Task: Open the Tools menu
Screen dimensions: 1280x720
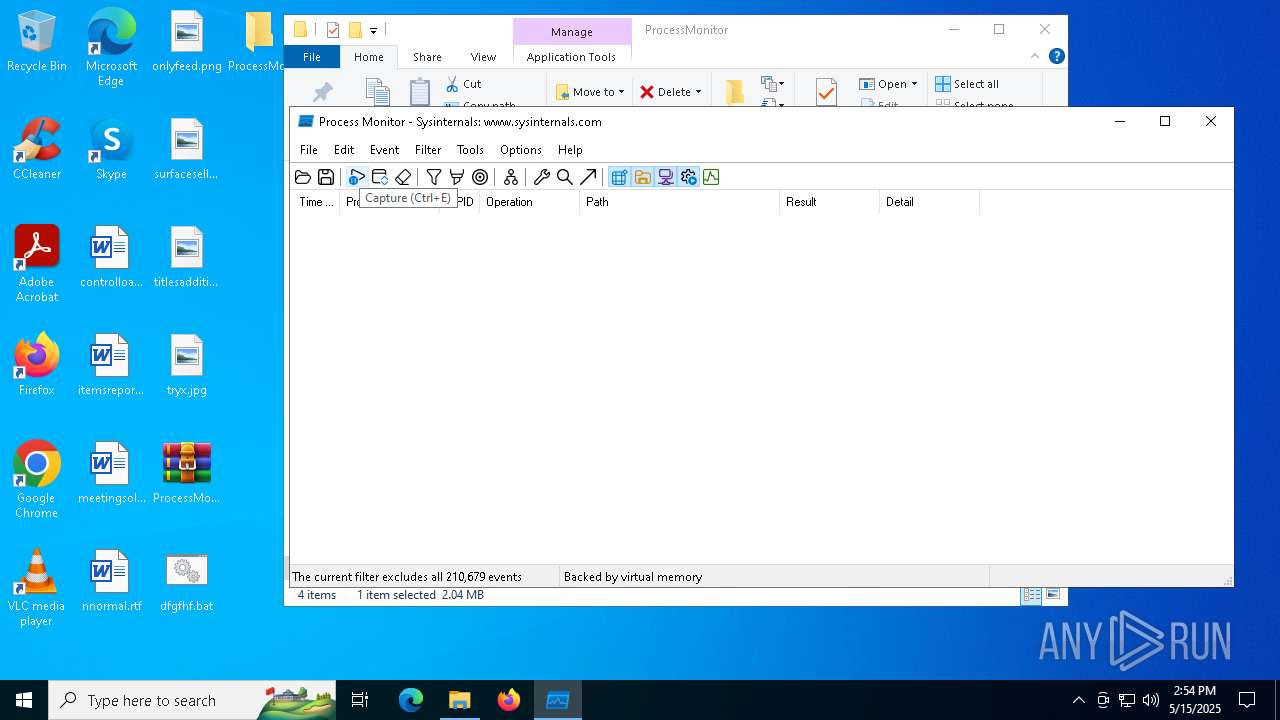Action: (x=470, y=150)
